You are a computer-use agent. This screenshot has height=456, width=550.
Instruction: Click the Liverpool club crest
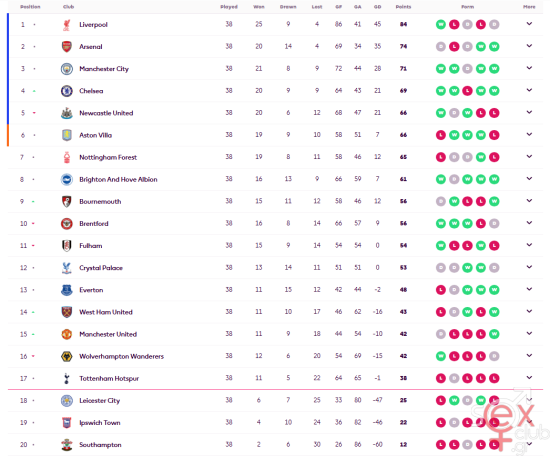67,25
